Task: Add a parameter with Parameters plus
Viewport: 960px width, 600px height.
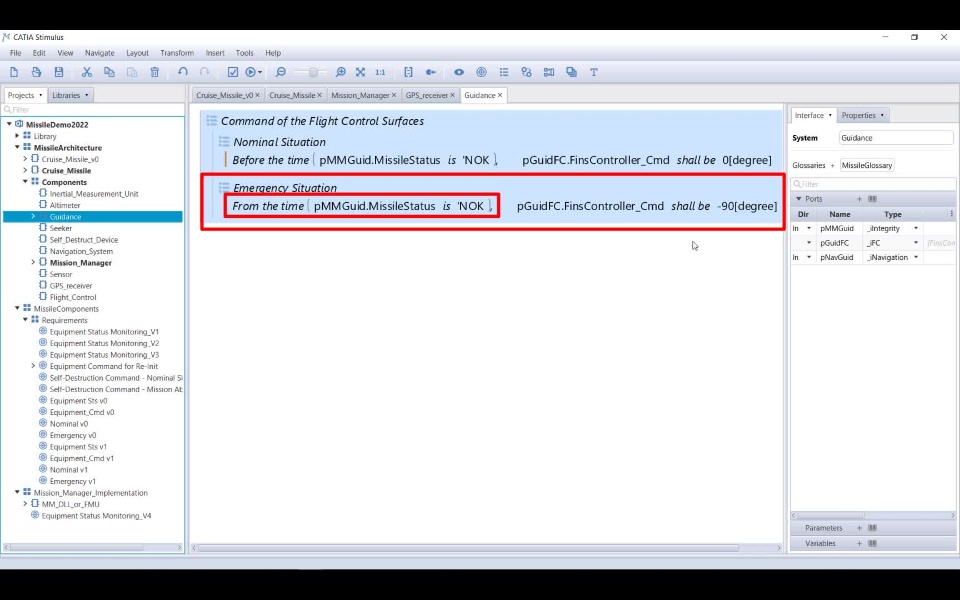Action: pyautogui.click(x=859, y=528)
